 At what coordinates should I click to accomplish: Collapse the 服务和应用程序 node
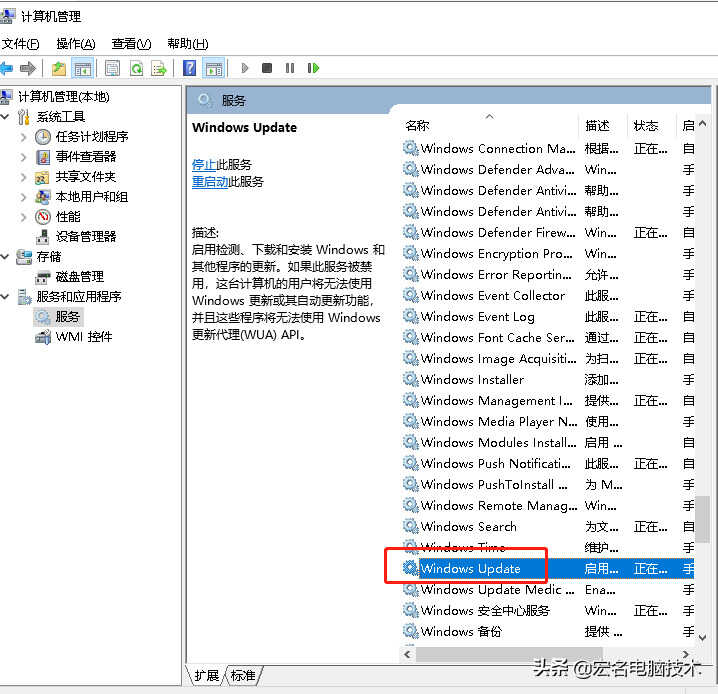pyautogui.click(x=5, y=297)
